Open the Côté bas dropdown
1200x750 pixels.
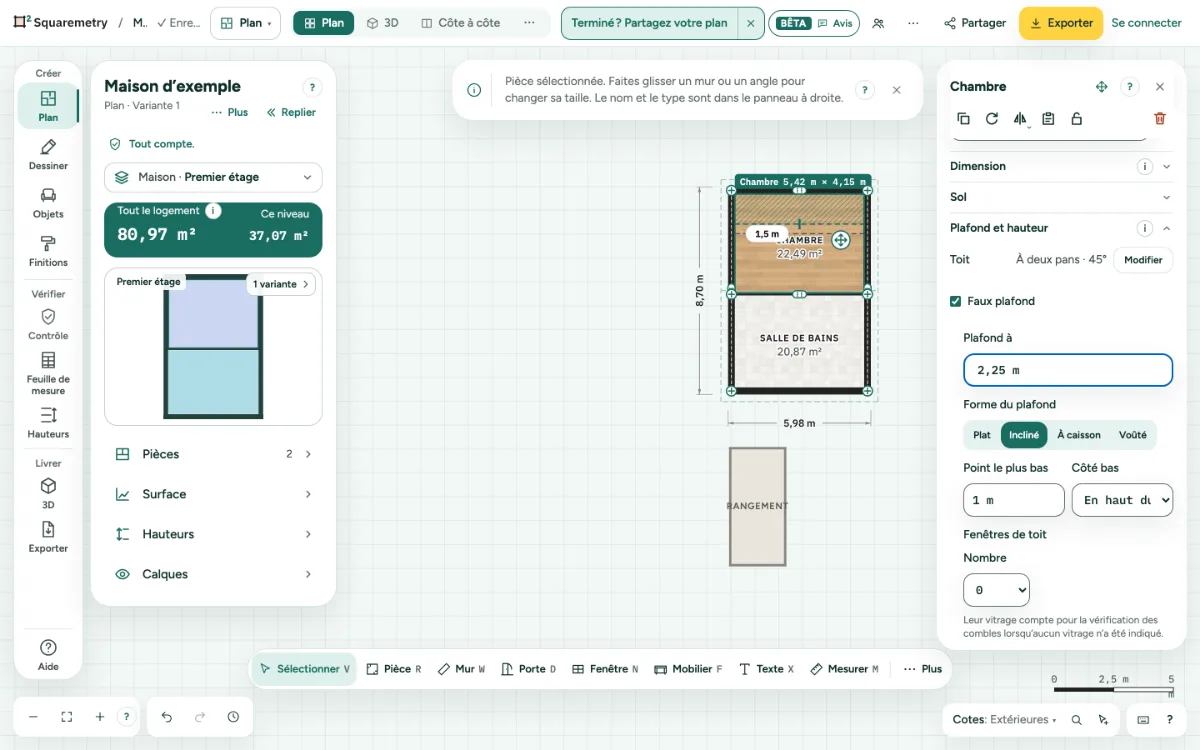pos(1122,500)
